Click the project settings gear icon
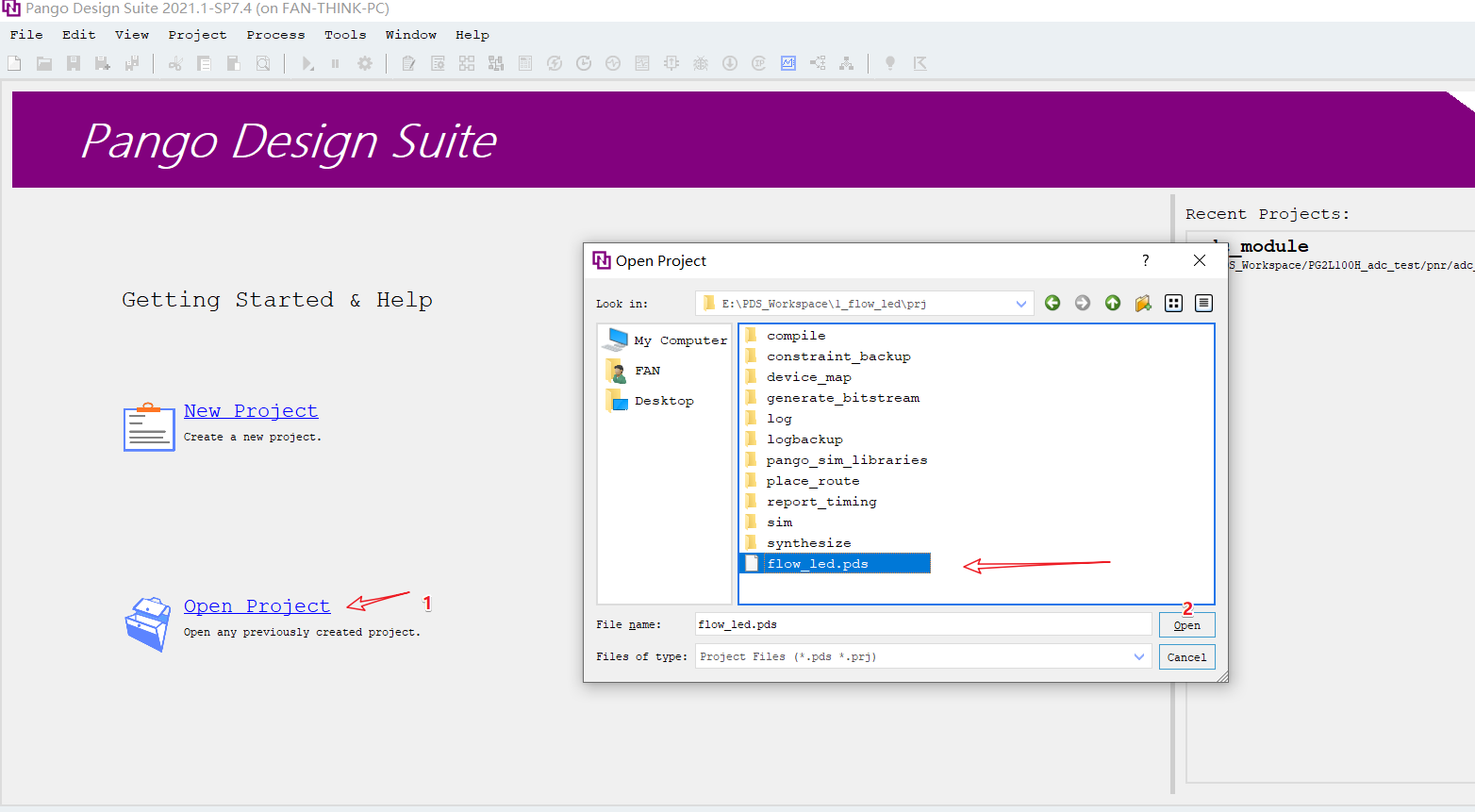Screen dimensions: 1475x812 point(365,63)
